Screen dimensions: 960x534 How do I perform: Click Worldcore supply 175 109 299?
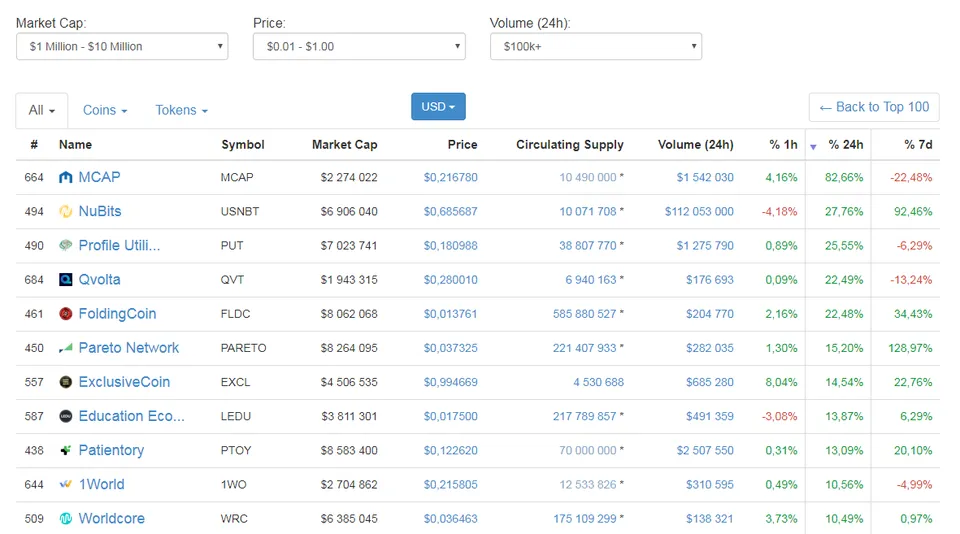(585, 519)
